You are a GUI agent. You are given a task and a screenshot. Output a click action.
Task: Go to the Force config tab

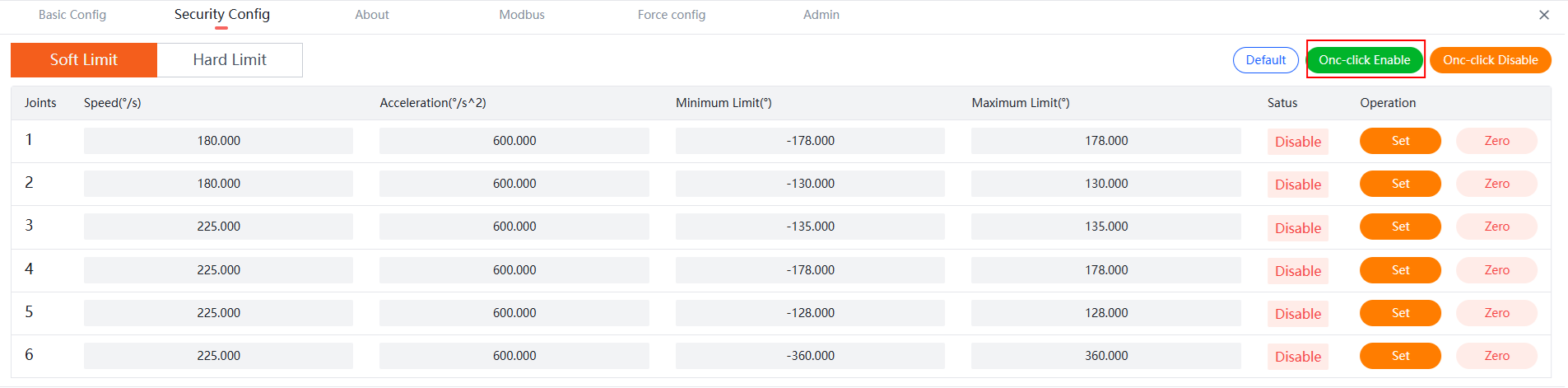tap(672, 15)
